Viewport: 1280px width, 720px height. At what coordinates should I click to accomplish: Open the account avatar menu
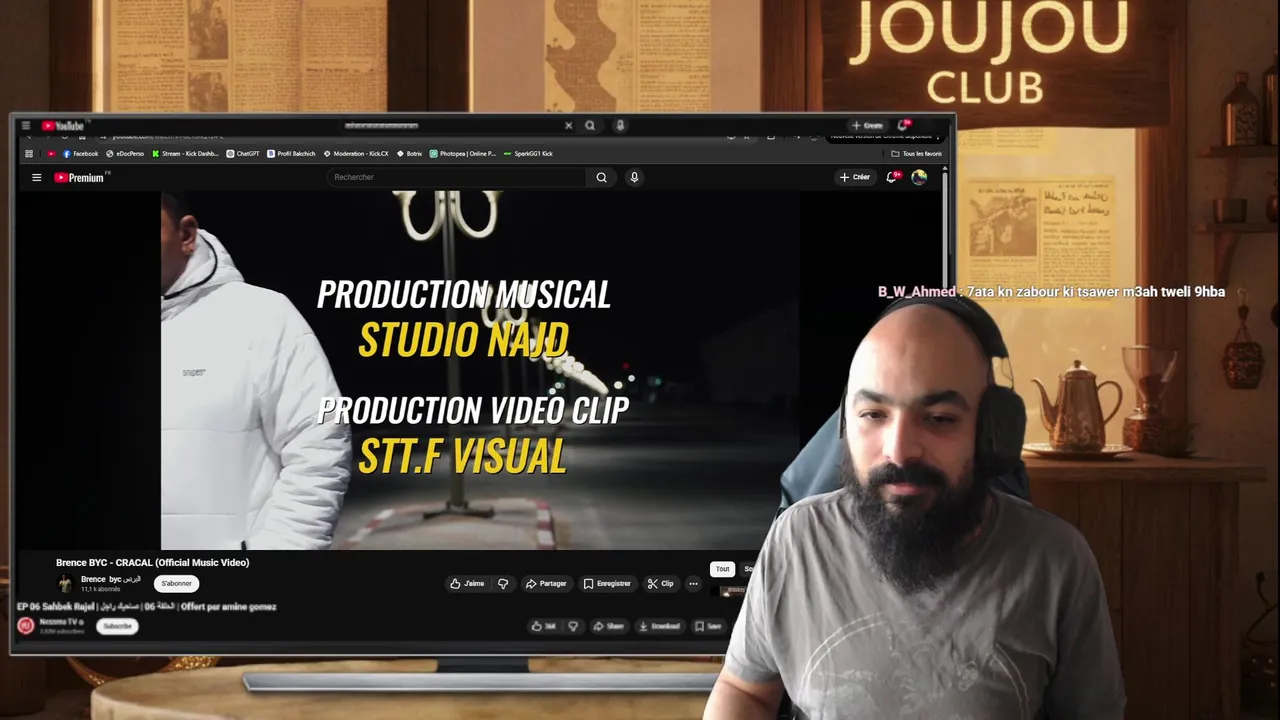click(919, 177)
